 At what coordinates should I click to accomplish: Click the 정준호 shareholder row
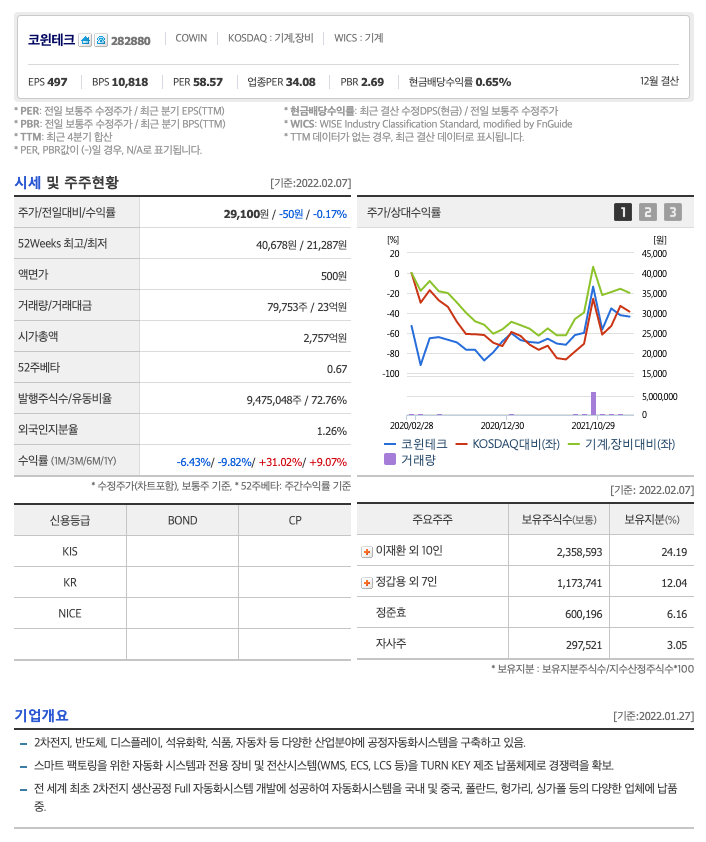(x=525, y=613)
